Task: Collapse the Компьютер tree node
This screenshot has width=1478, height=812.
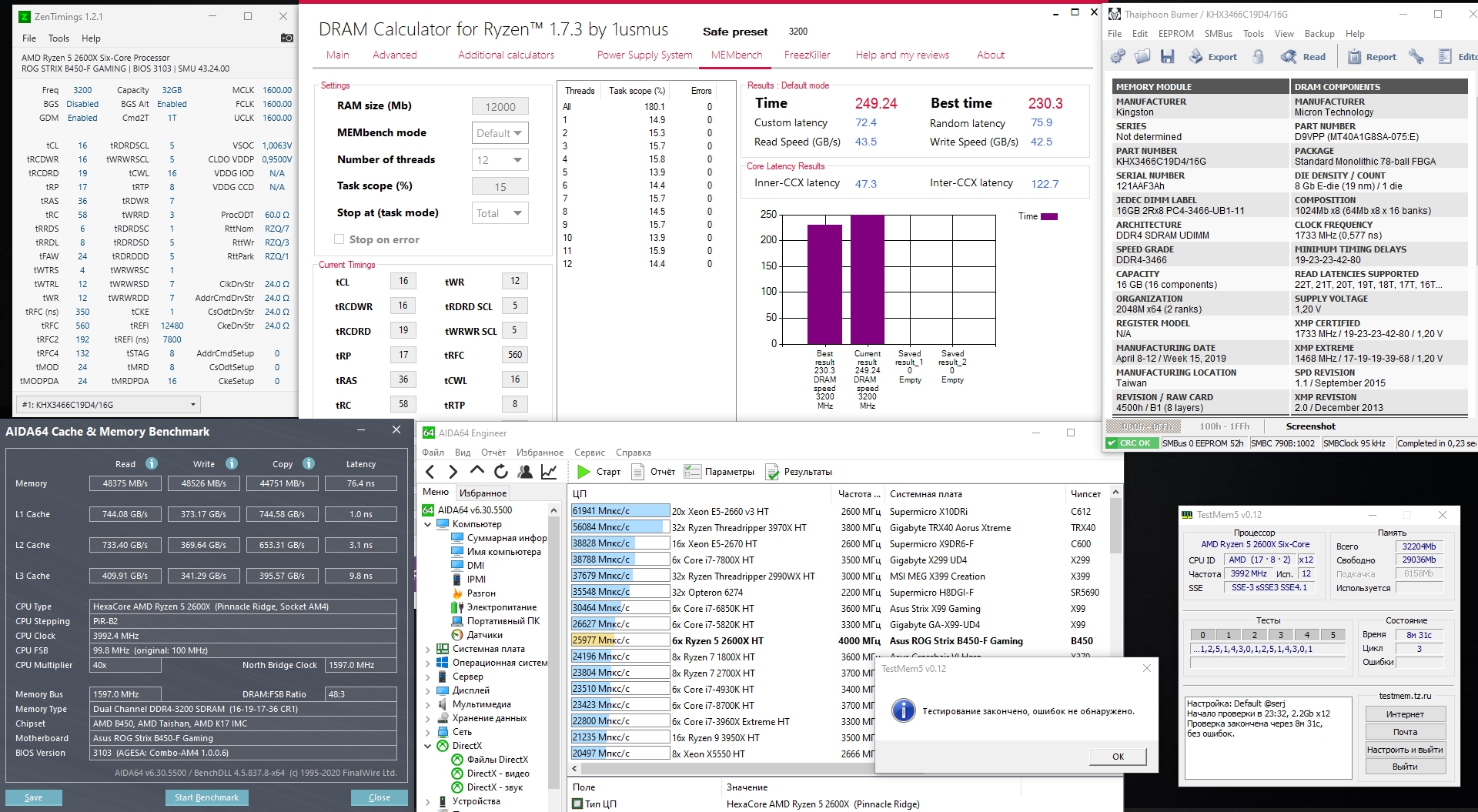Action: [428, 524]
